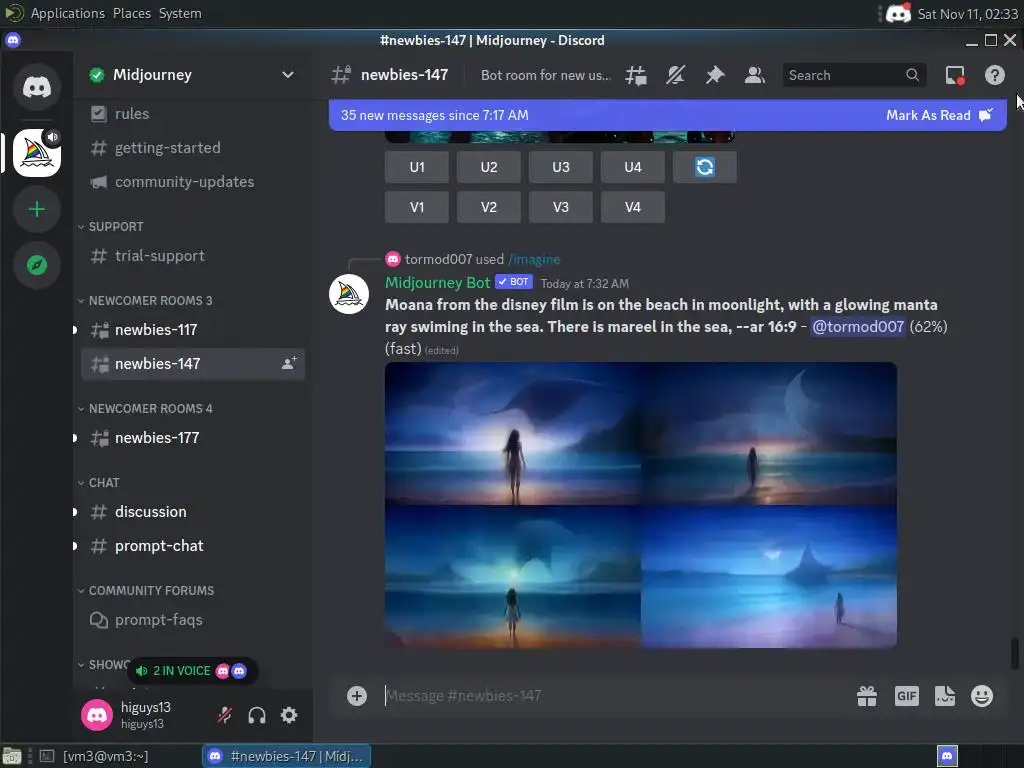
Task: Focus the Search field
Action: point(854,75)
